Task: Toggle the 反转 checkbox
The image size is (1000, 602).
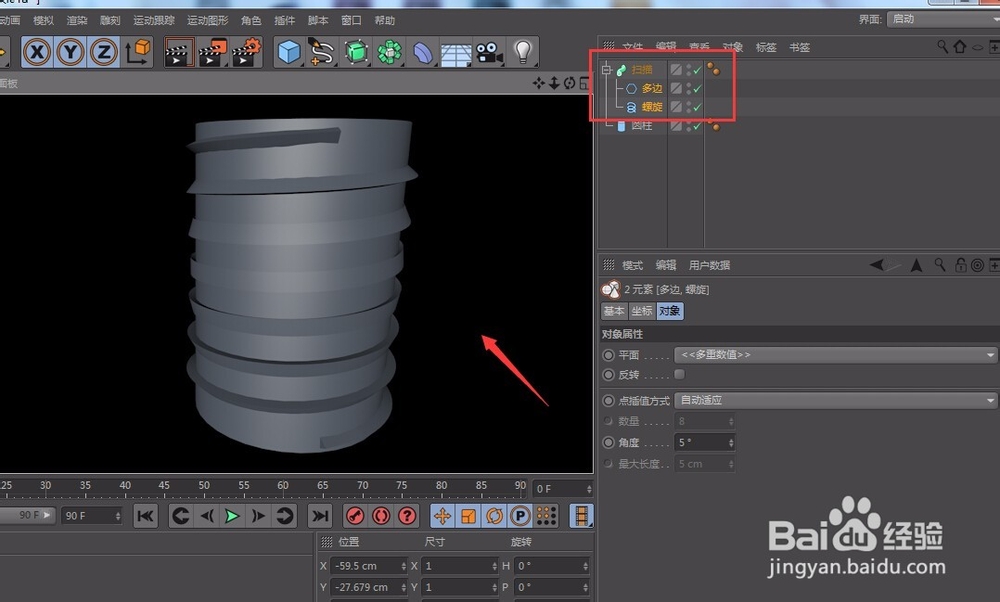Action: pyautogui.click(x=679, y=374)
